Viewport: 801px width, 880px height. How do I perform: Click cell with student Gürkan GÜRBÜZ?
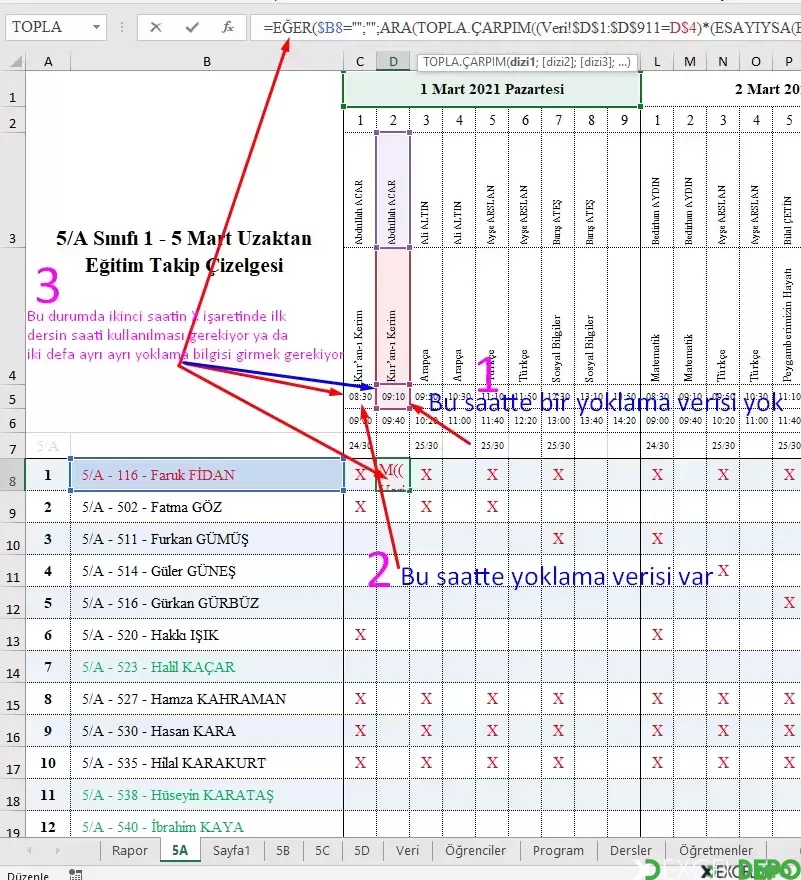[x=207, y=603]
